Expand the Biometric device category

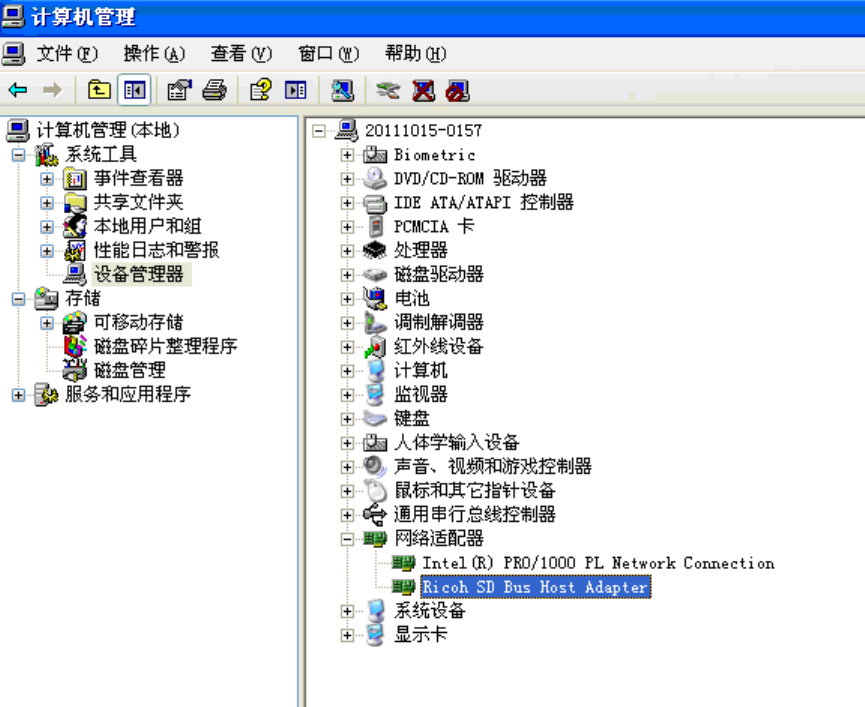pos(347,155)
